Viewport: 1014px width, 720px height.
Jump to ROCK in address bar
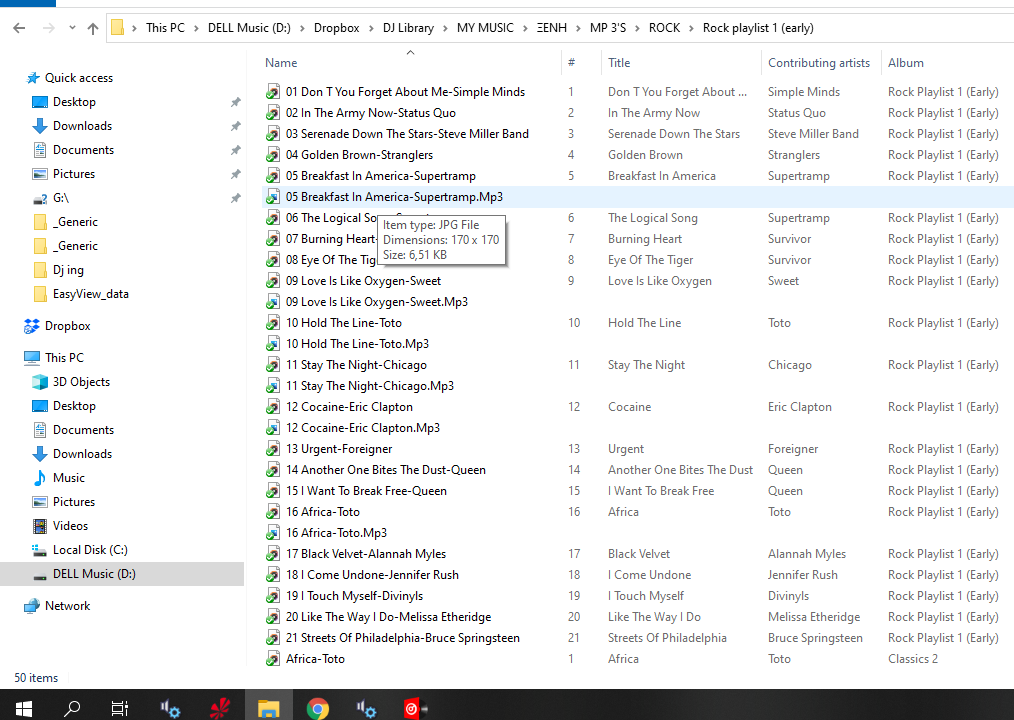click(x=664, y=28)
